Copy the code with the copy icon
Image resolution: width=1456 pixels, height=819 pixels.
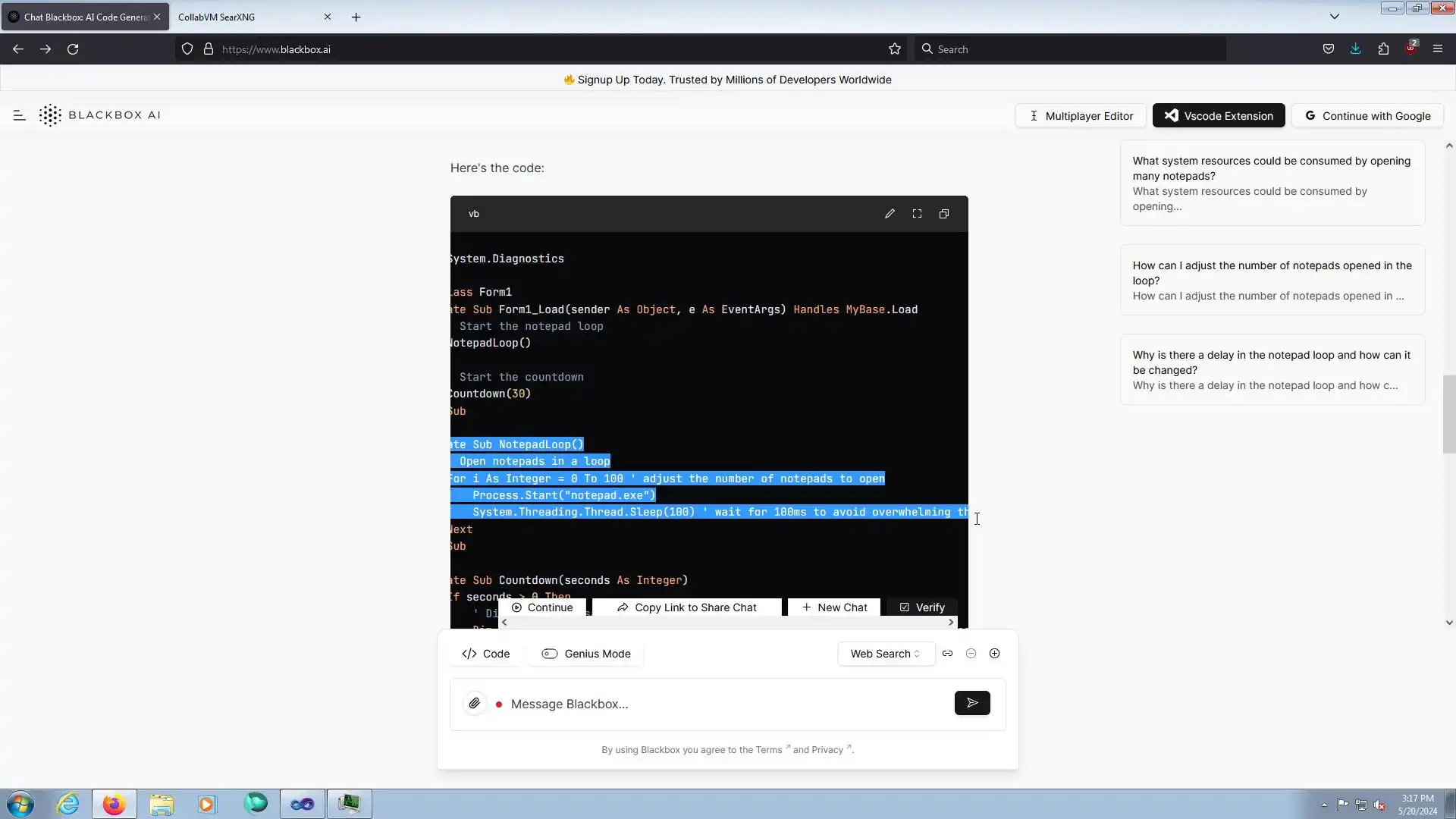pos(944,214)
